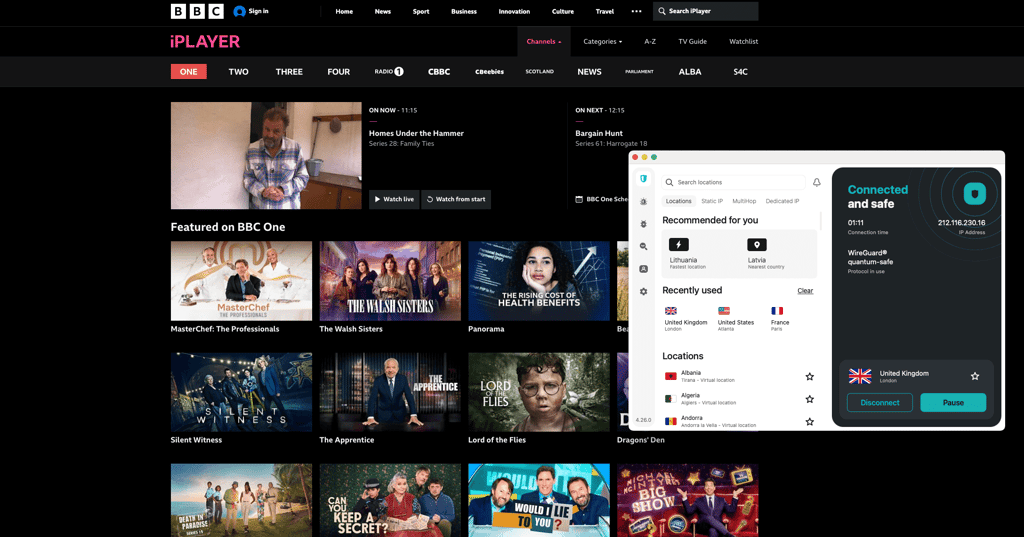Favorite Albania with its star
Screen dimensions: 1024x537
[809, 376]
